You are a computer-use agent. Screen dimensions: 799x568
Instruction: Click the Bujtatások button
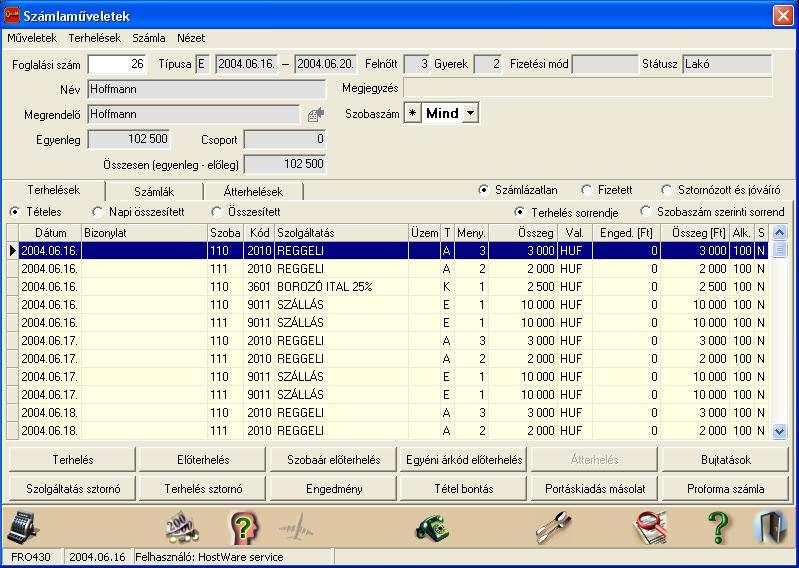(726, 460)
